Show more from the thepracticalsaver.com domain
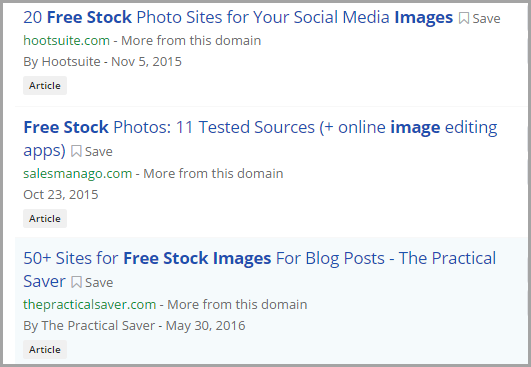The image size is (531, 367). 237,305
